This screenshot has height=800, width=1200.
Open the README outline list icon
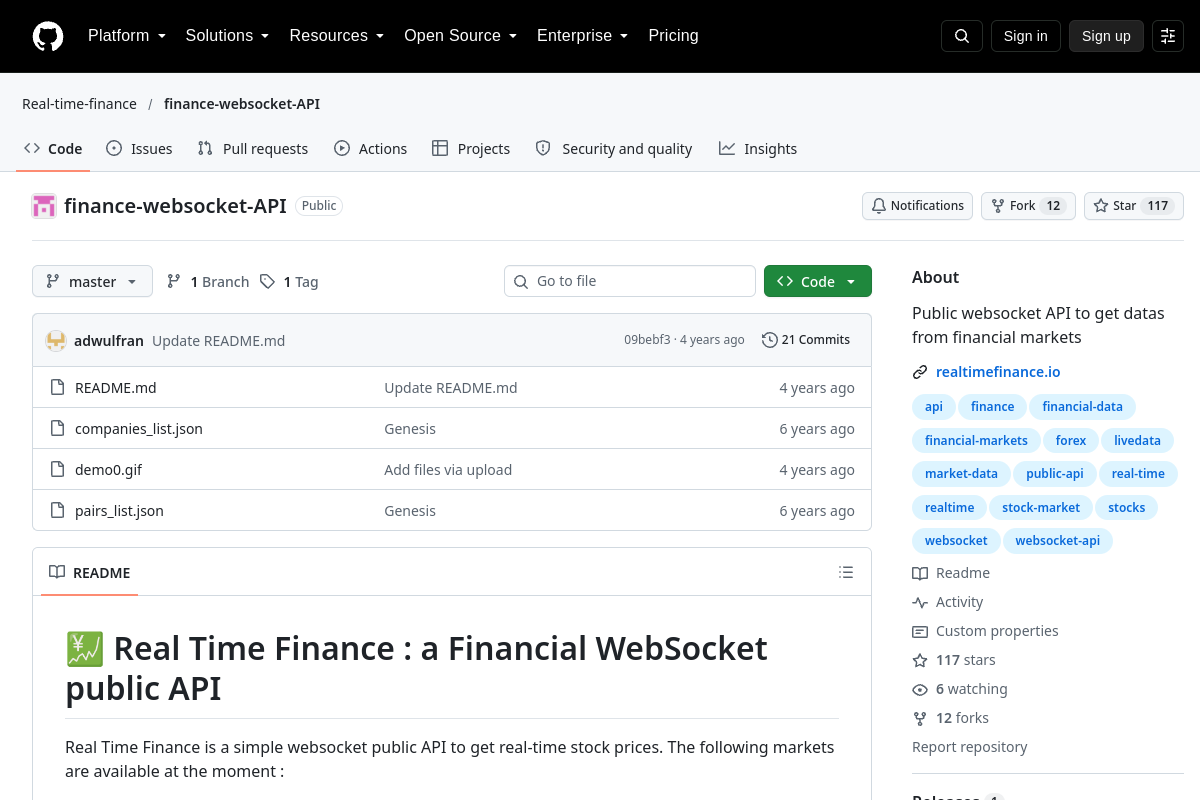point(846,572)
